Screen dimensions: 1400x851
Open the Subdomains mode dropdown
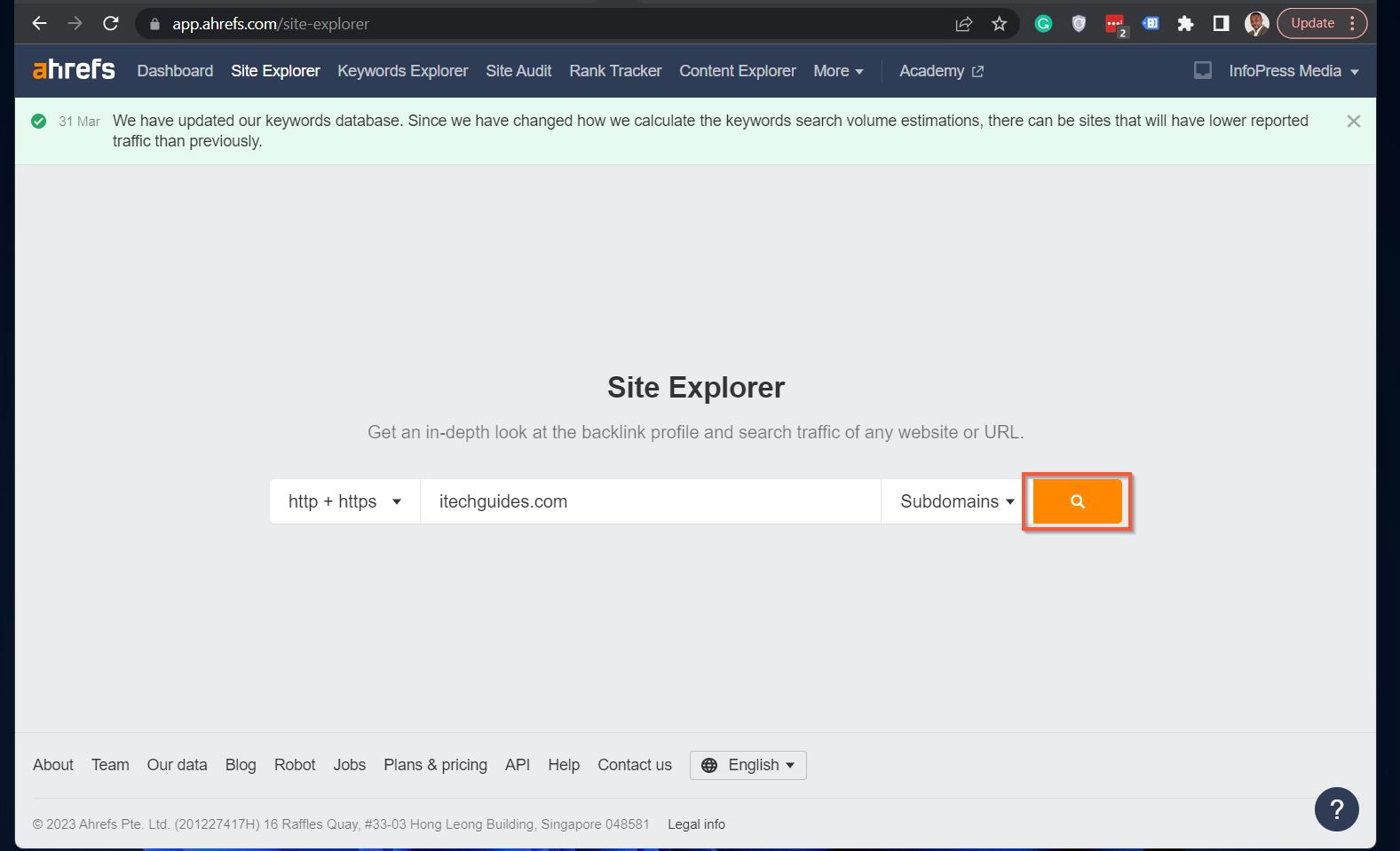(x=956, y=501)
